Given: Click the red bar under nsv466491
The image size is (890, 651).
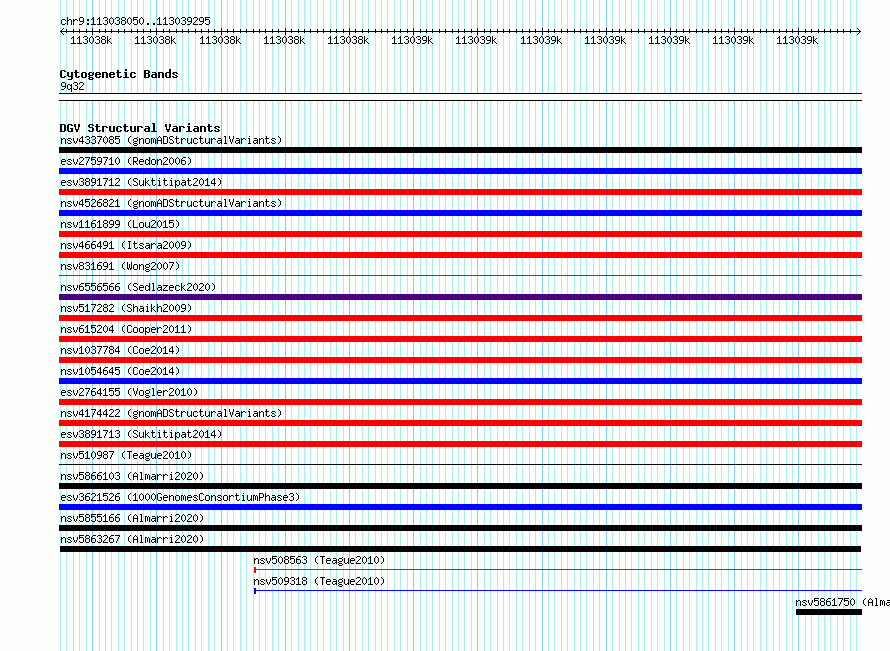Looking at the screenshot, I should [x=460, y=255].
